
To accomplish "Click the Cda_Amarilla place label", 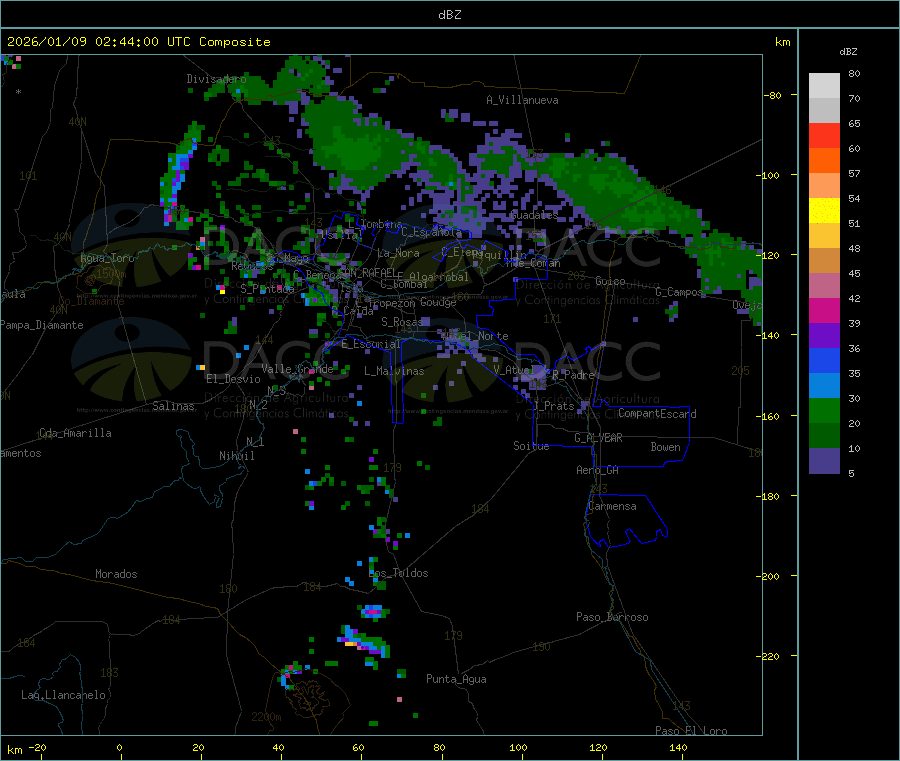I will (x=75, y=433).
